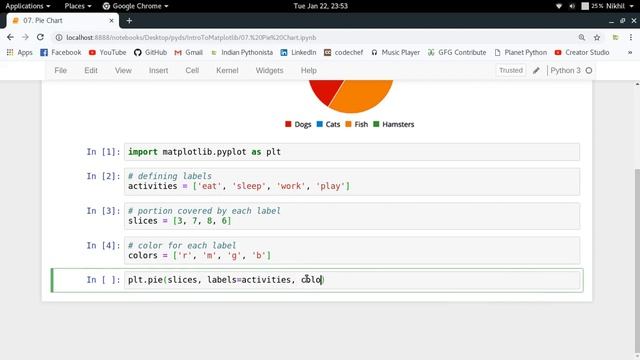The width and height of the screenshot is (640, 360).
Task: Click the orange Fish legend swatch
Action: 348,124
